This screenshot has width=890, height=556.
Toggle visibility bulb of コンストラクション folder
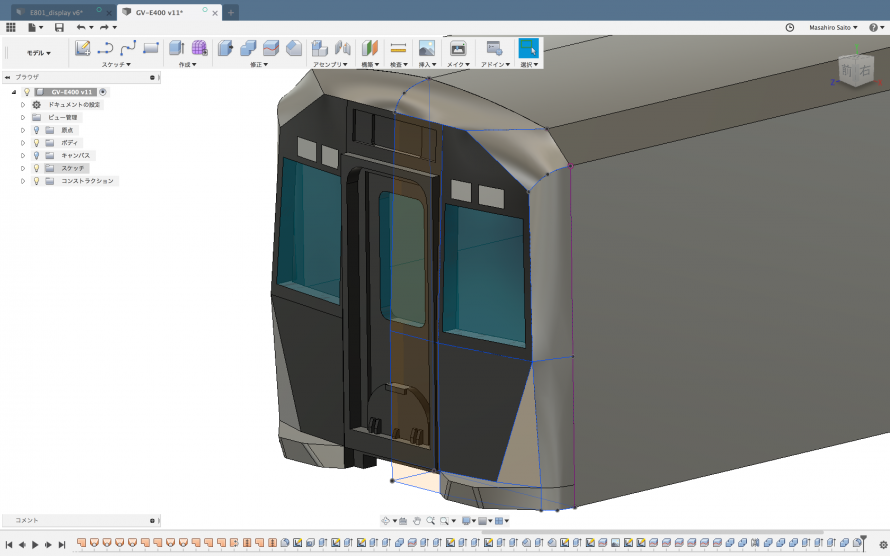[37, 181]
